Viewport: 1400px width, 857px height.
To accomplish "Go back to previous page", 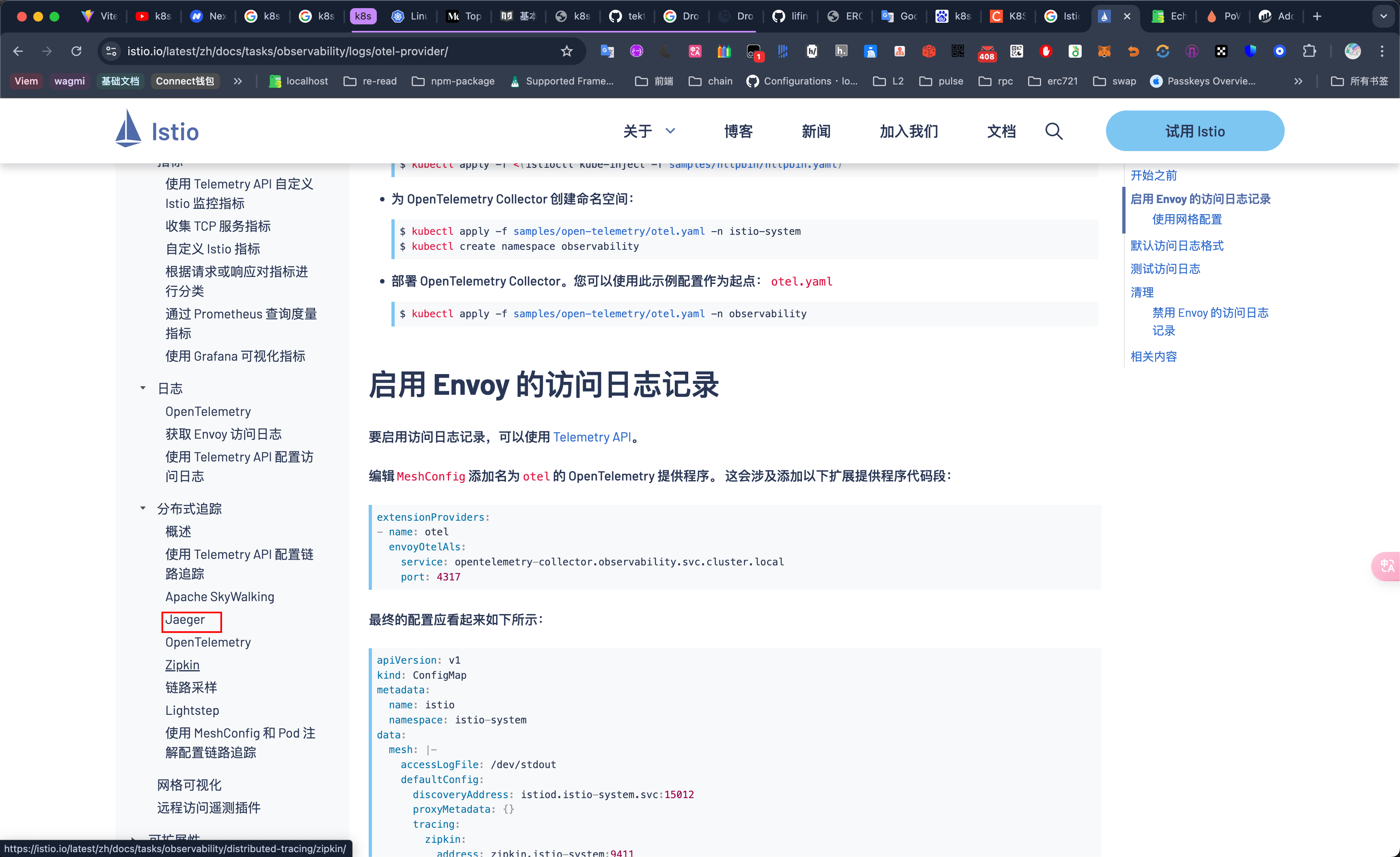I will click(x=18, y=51).
